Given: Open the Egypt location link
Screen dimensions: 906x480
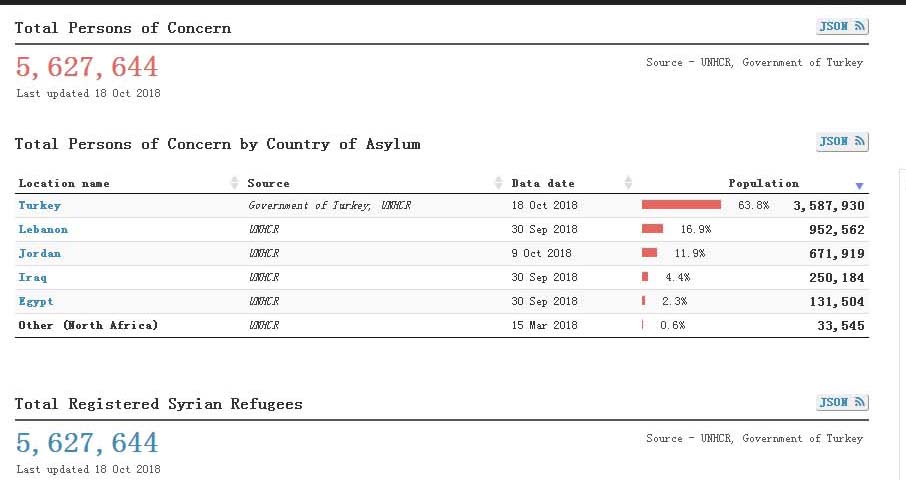Looking at the screenshot, I should point(36,302).
